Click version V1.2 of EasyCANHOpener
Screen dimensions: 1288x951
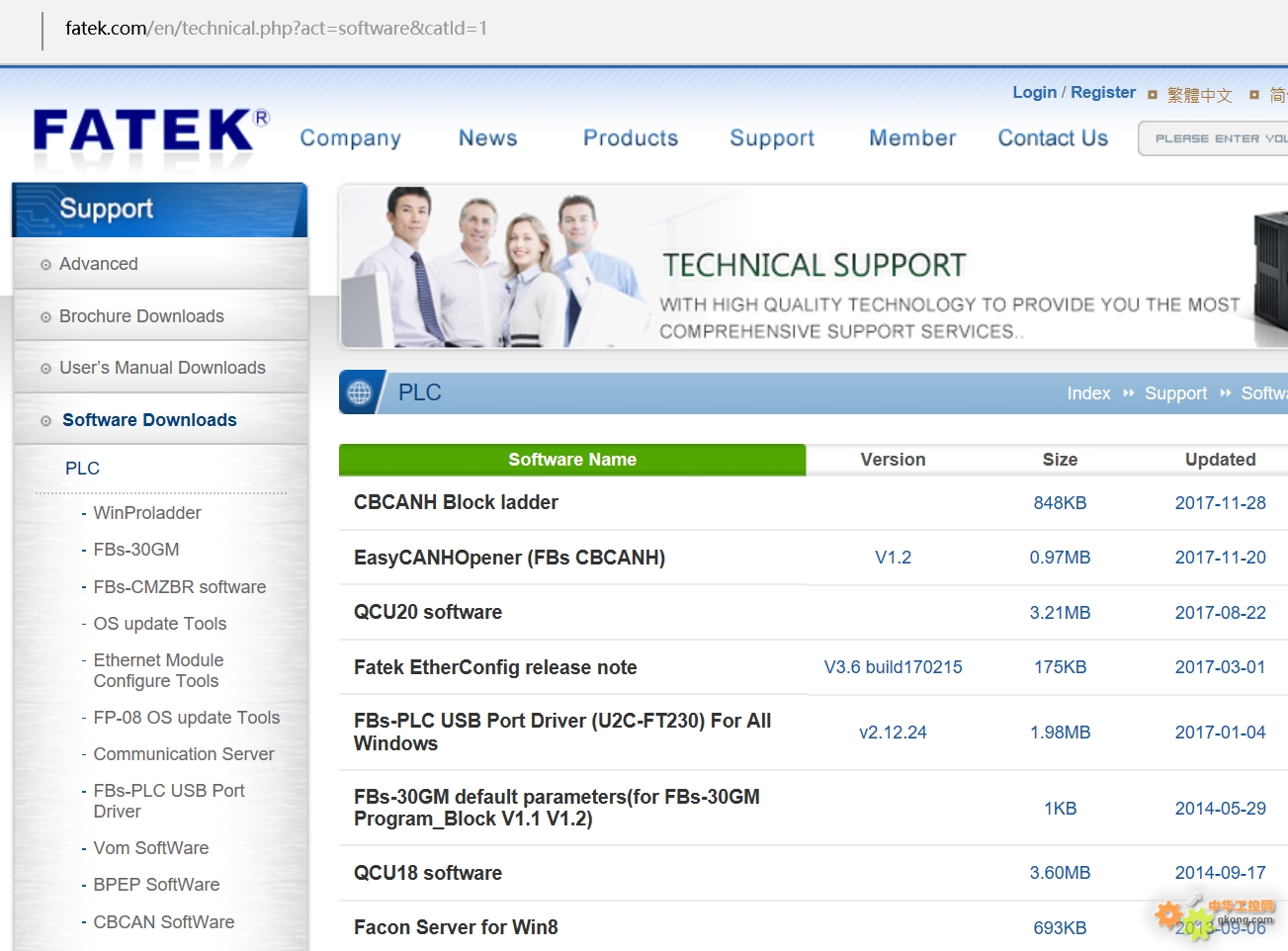[893, 558]
